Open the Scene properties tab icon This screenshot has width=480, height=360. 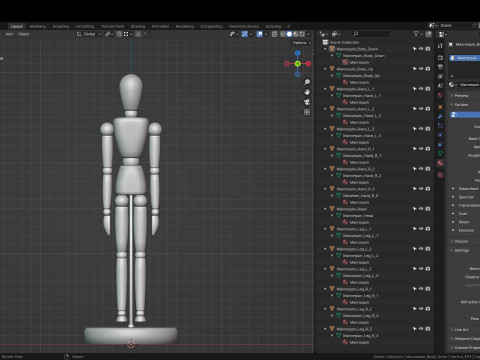[x=440, y=86]
